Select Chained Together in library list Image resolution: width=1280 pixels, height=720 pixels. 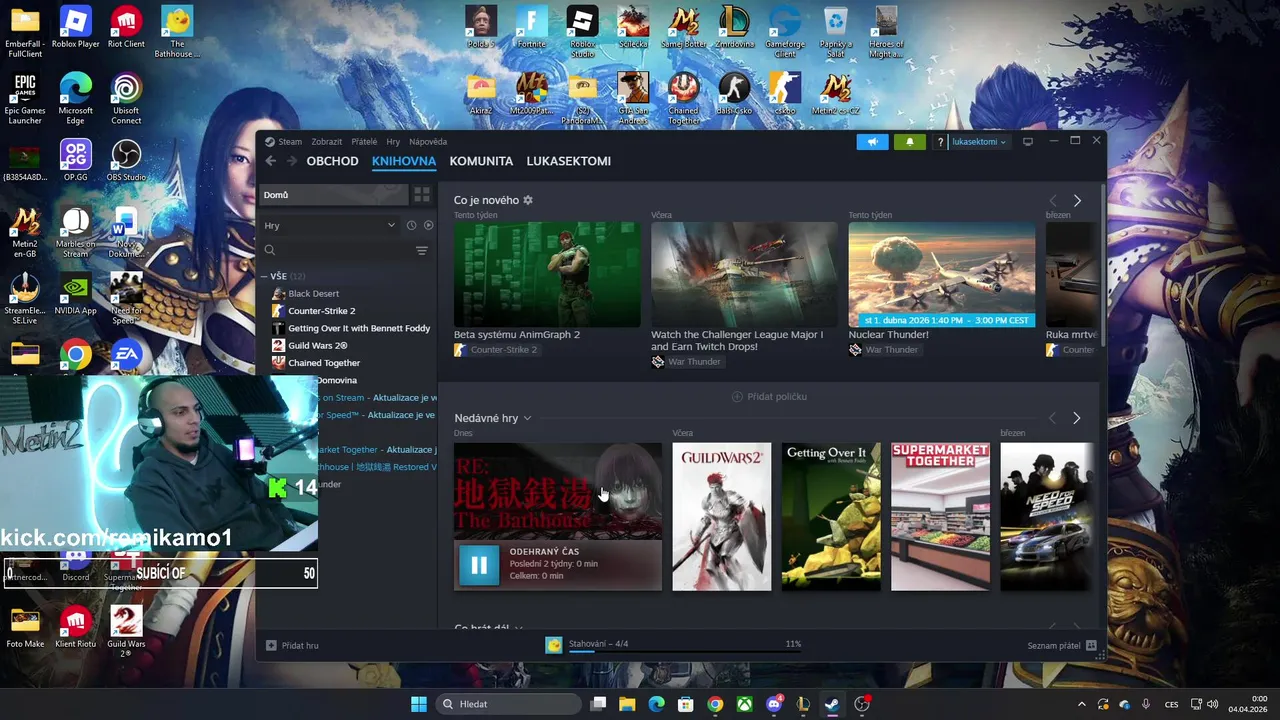point(323,362)
